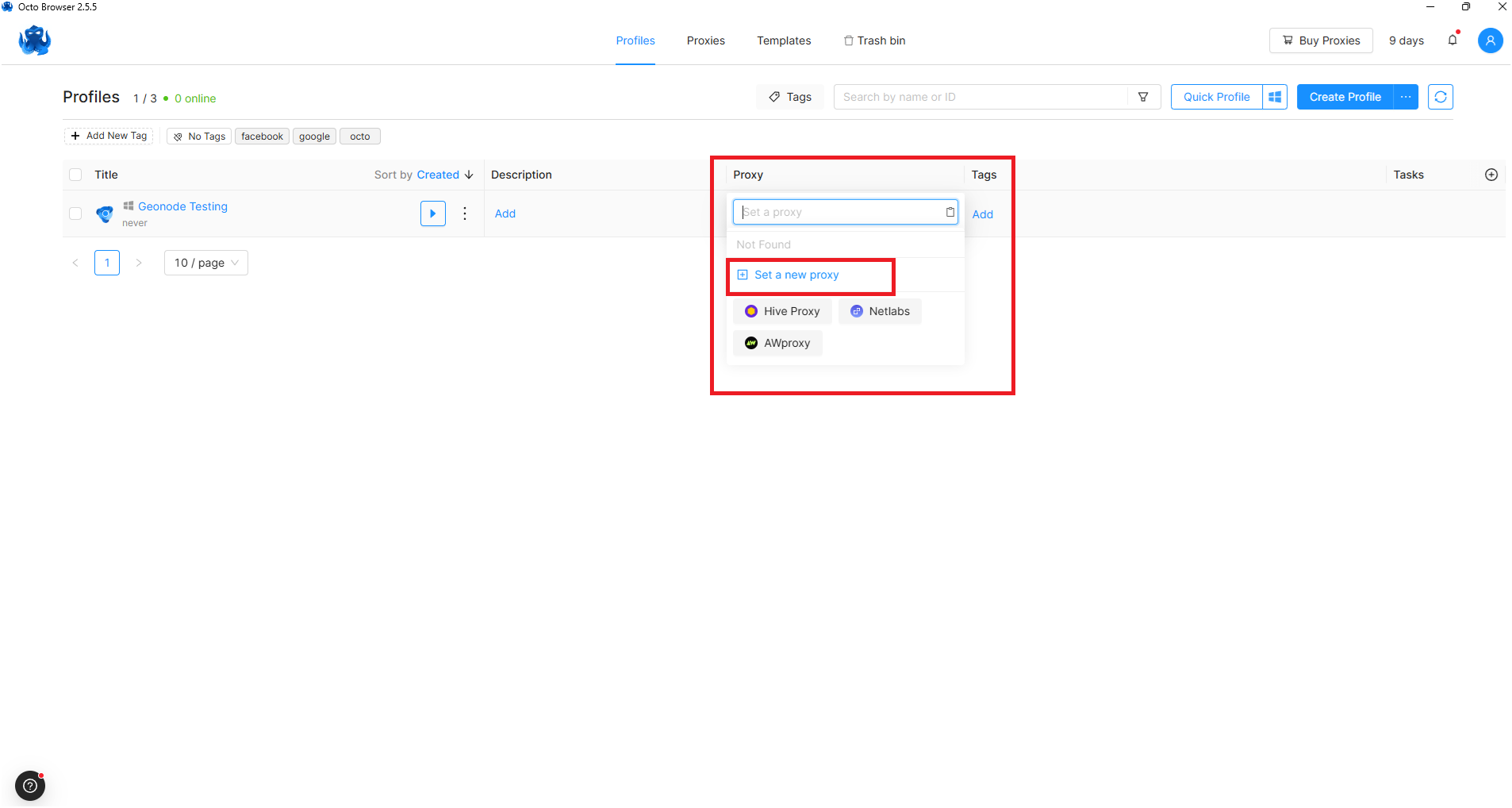Open the help question mark icon
This screenshot has height=808, width=1512.
pos(30,786)
